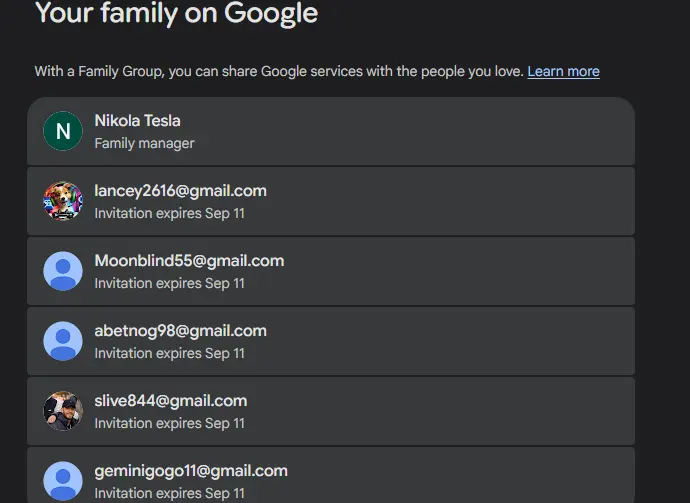This screenshot has width=690, height=503.
Task: Click geminigogo11's default avatar icon
Action: (x=63, y=481)
